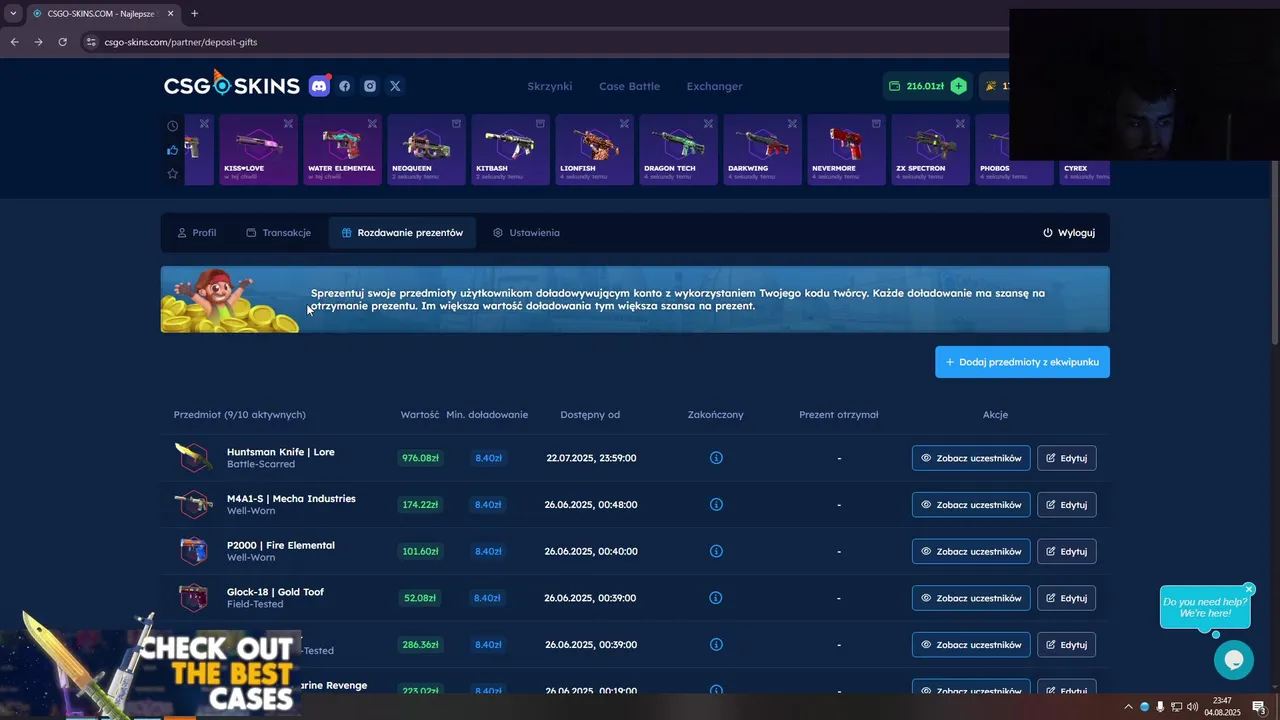
Task: Open the KITBASH drop card
Action: [x=510, y=150]
